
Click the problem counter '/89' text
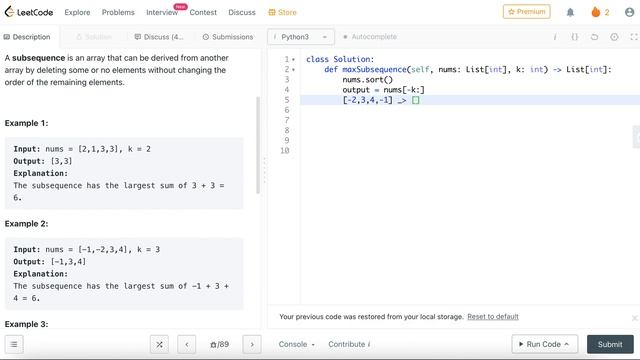click(219, 344)
